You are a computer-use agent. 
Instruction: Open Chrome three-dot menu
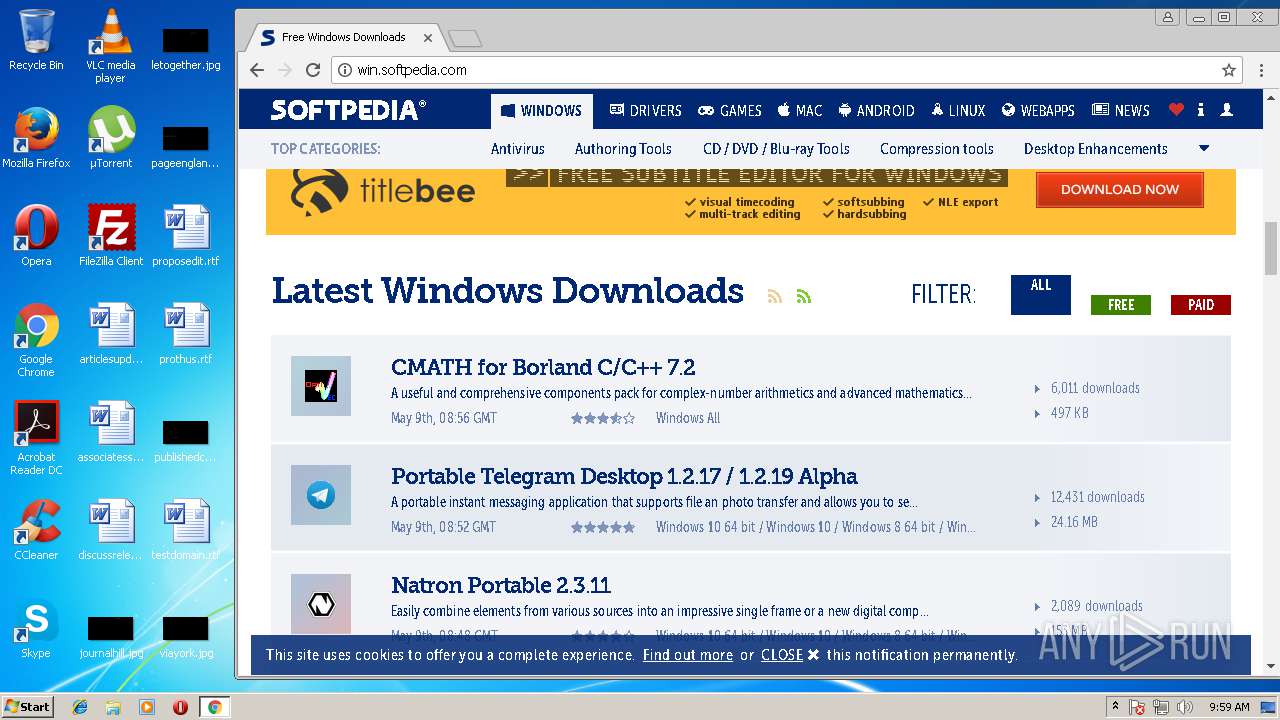tap(1262, 70)
